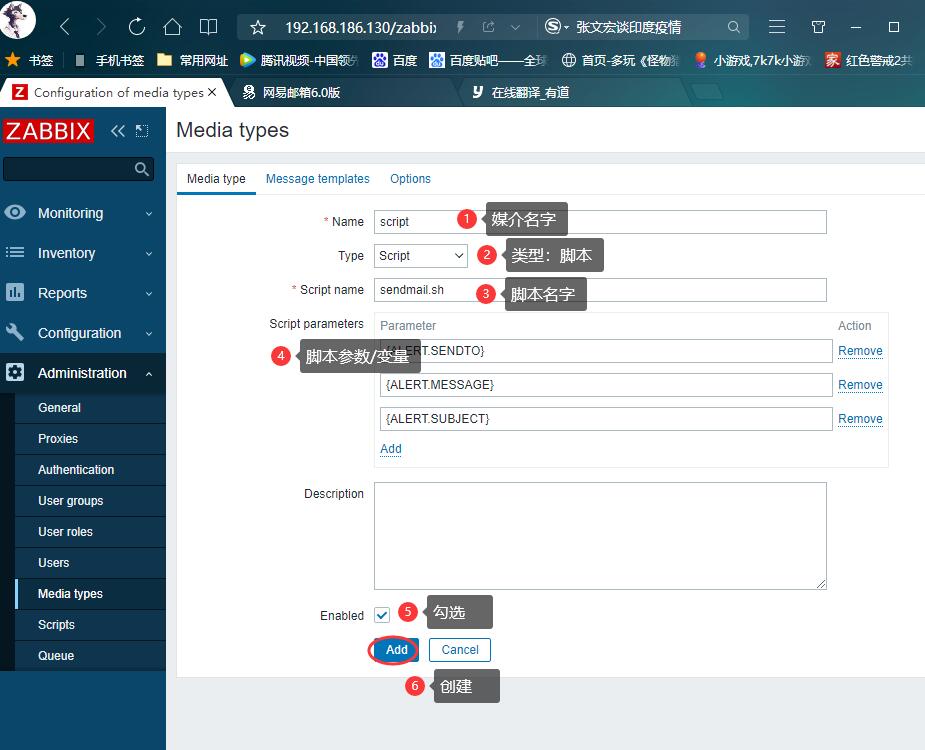Switch to Message templates tab
Image resolution: width=925 pixels, height=750 pixels.
317,179
